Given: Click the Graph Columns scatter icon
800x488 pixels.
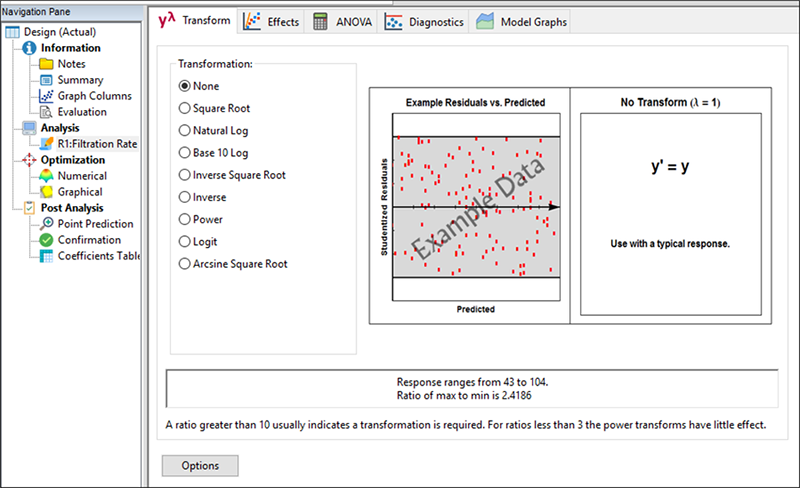Looking at the screenshot, I should point(46,96).
